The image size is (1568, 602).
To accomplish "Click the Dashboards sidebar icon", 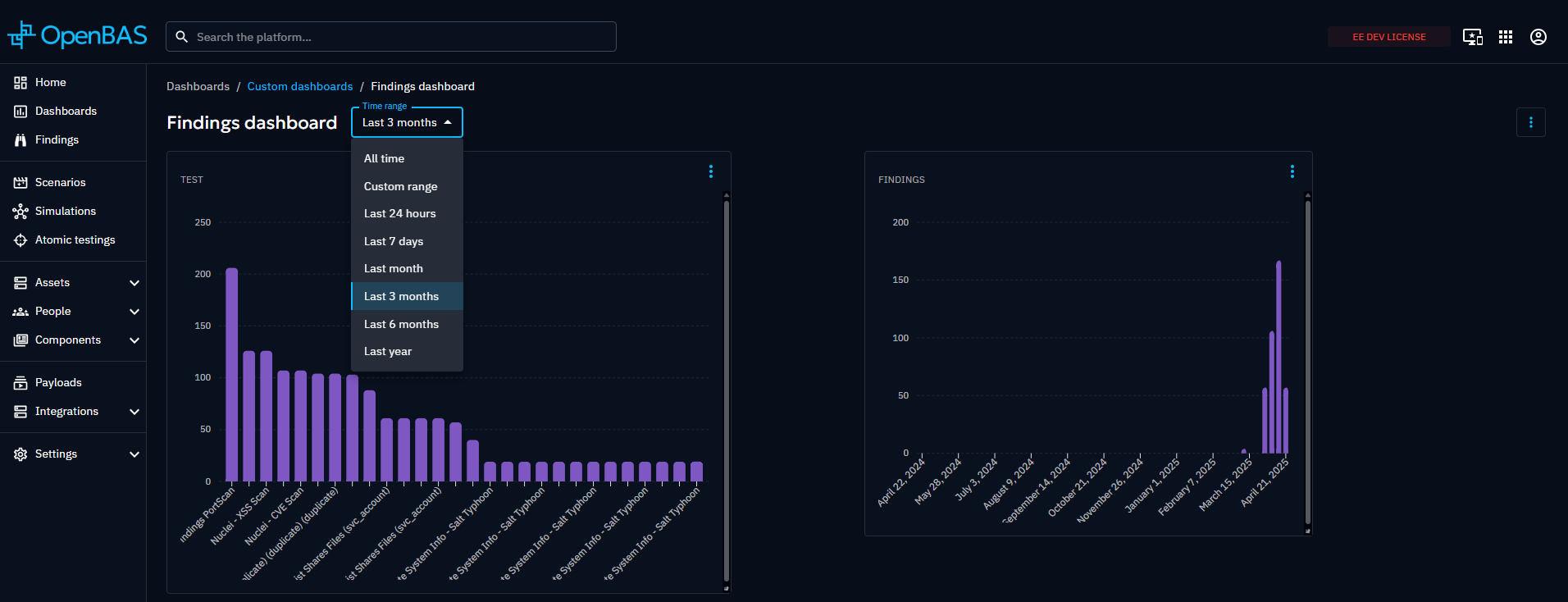I will 21,112.
